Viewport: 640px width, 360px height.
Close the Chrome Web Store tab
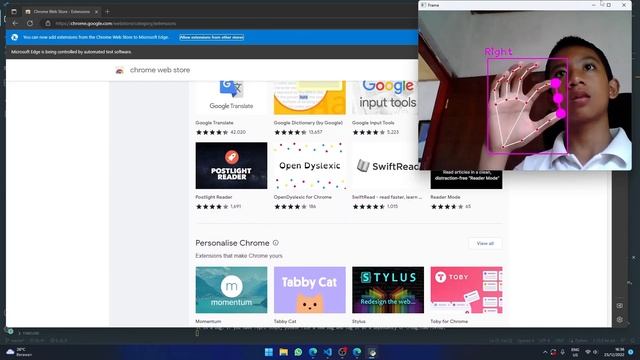(96, 12)
